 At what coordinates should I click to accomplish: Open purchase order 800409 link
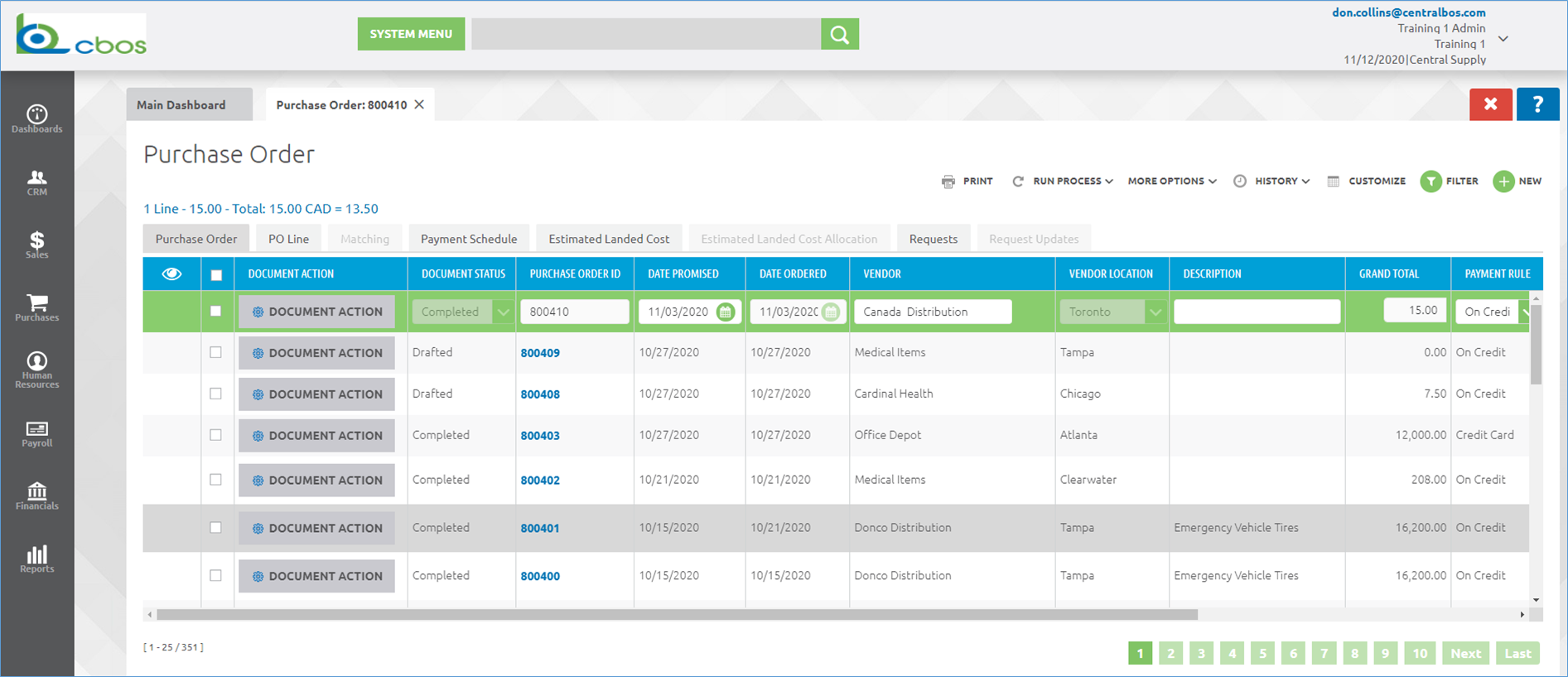[x=540, y=353]
